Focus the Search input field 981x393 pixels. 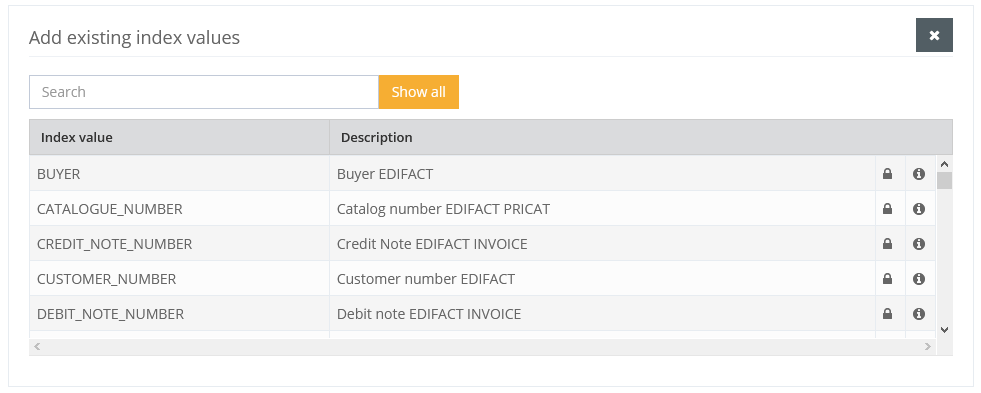tap(204, 92)
